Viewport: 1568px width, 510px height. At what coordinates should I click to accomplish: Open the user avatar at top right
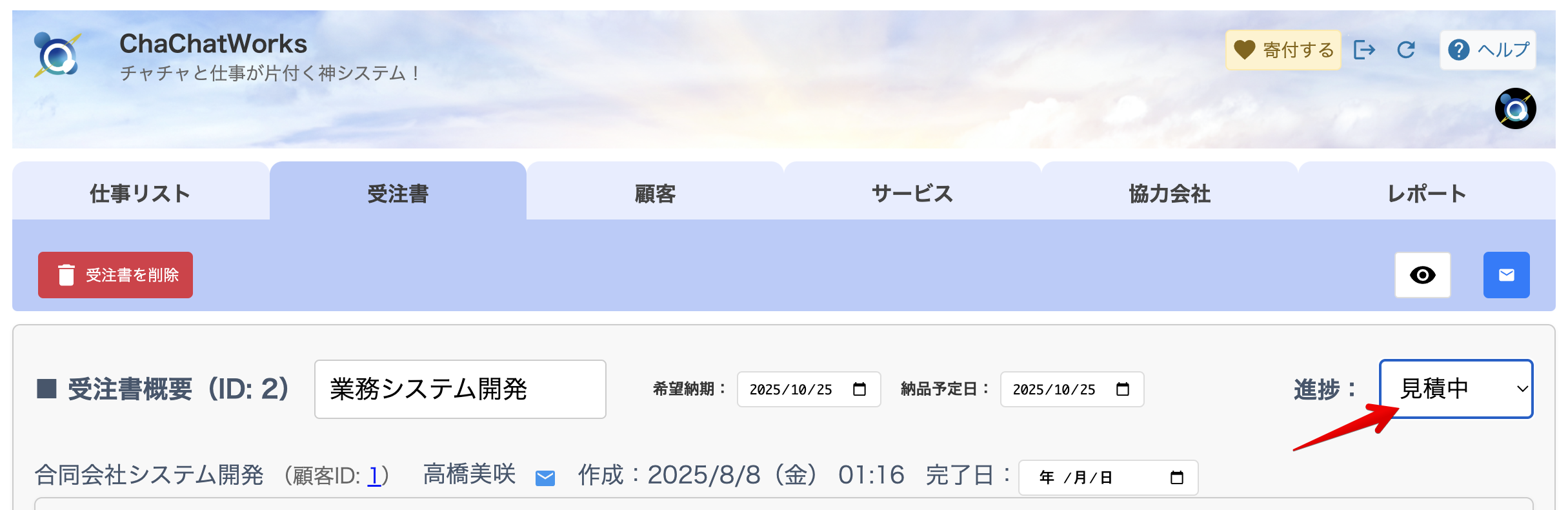pyautogui.click(x=1515, y=108)
